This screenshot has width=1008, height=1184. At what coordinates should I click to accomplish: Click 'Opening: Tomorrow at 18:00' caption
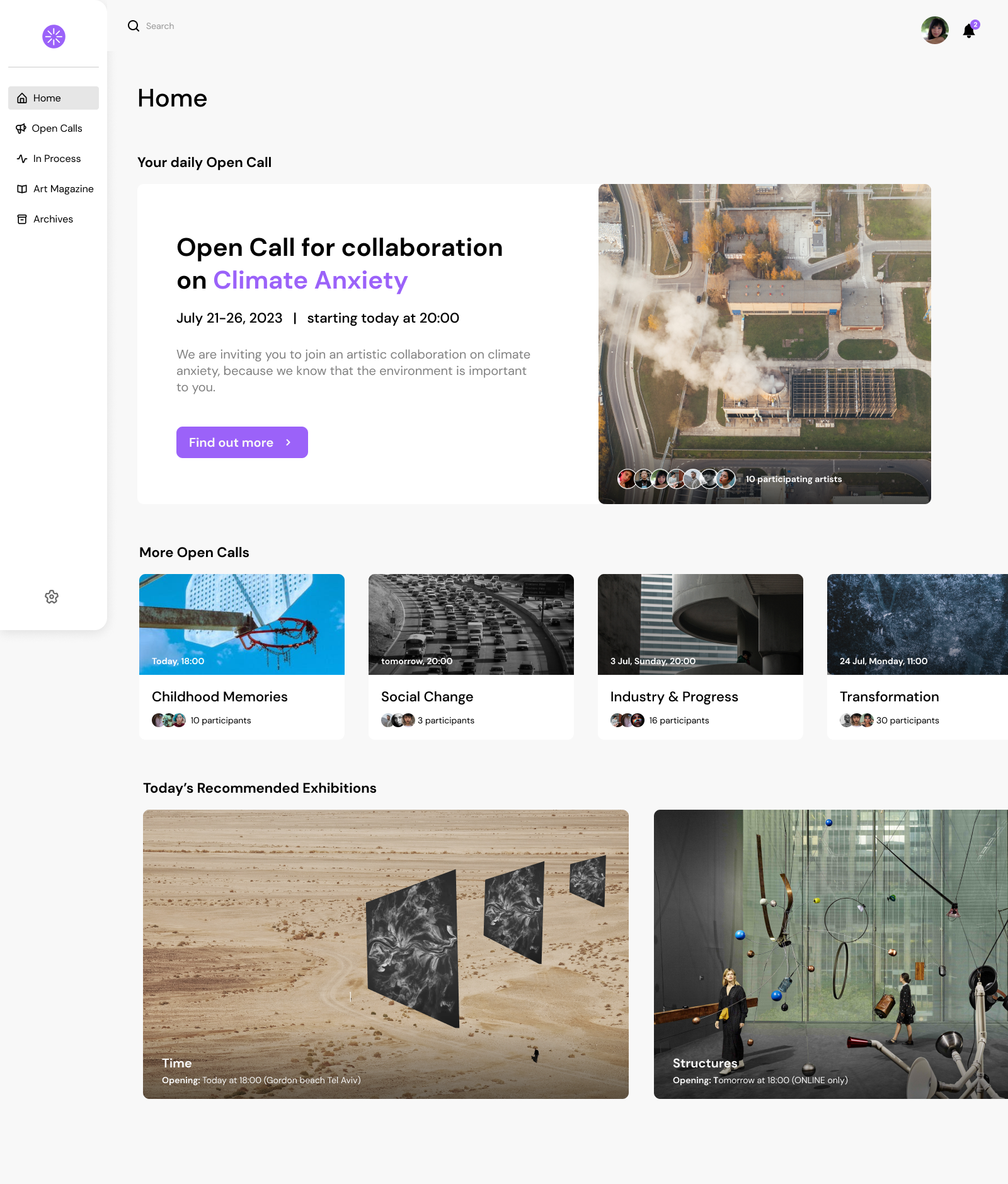coord(760,1080)
